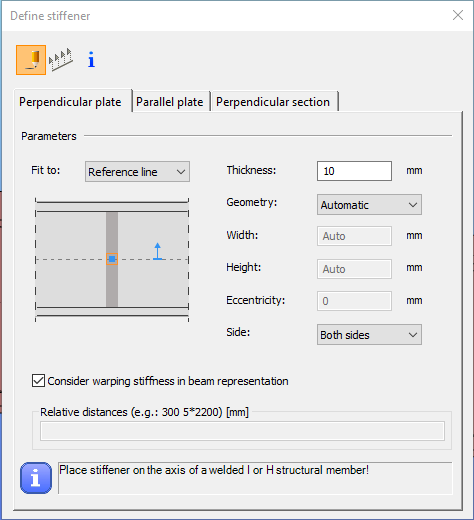Viewport: 474px width, 520px height.
Task: Open the blue info properties icon
Action: pyautogui.click(x=91, y=60)
